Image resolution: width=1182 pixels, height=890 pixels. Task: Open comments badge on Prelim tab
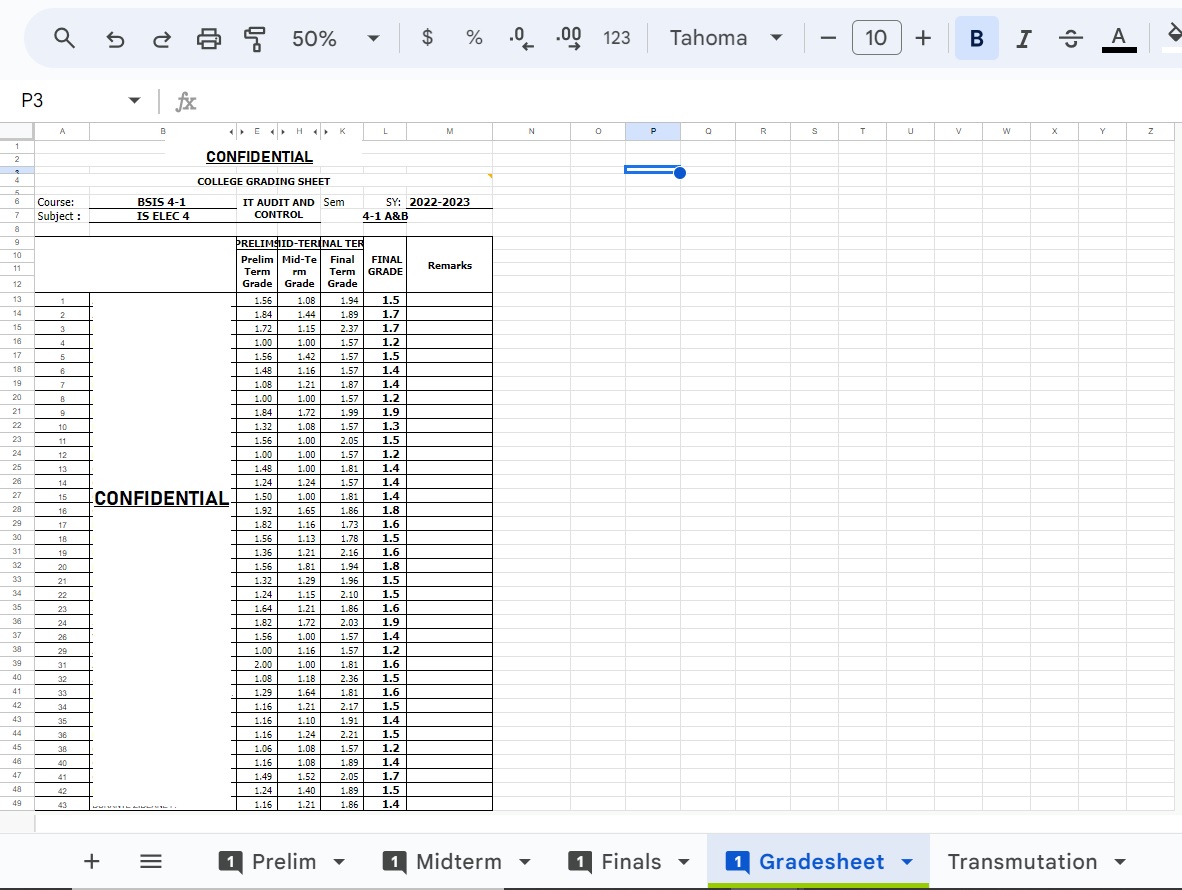231,861
